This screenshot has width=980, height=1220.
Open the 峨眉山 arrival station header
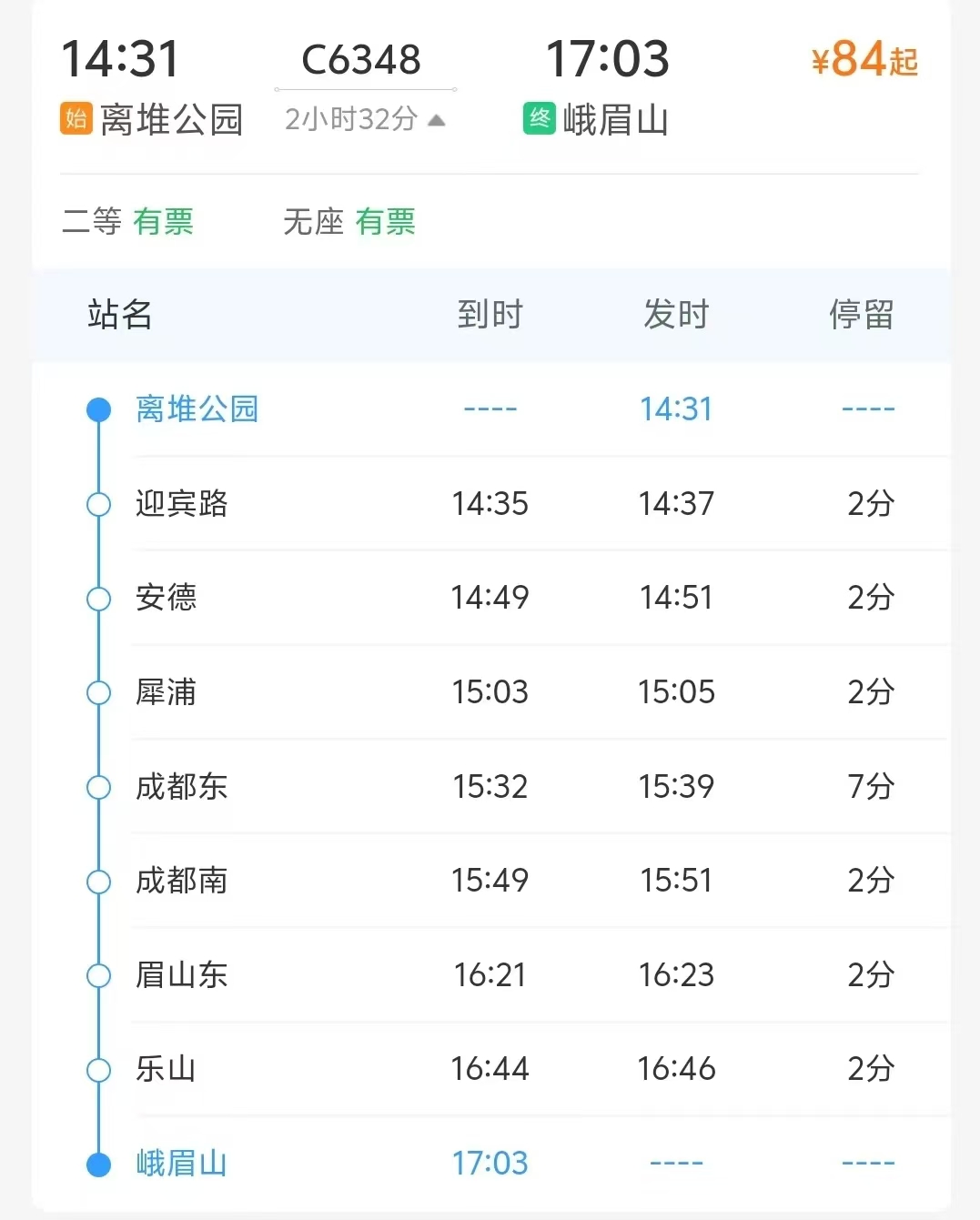click(616, 119)
